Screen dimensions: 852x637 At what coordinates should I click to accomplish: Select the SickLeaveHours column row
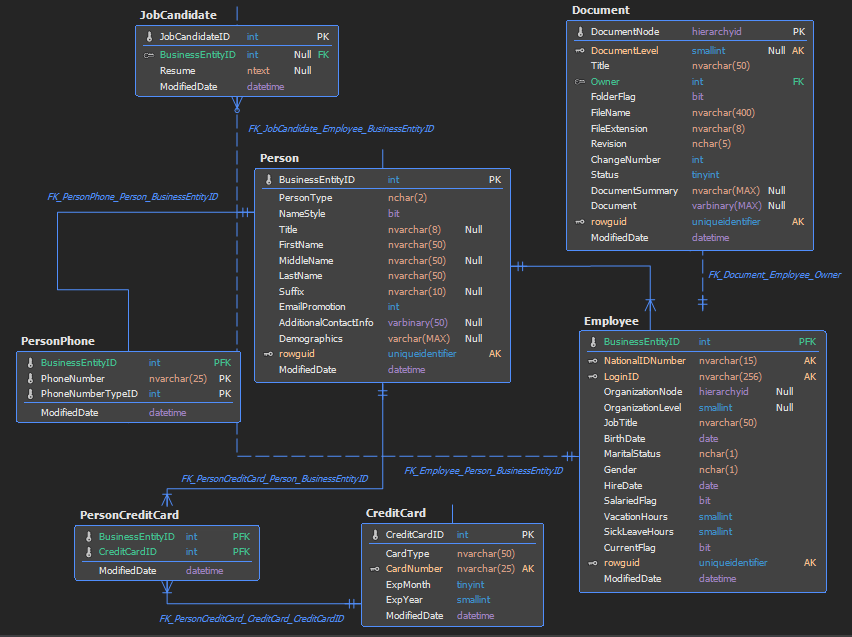coord(703,532)
